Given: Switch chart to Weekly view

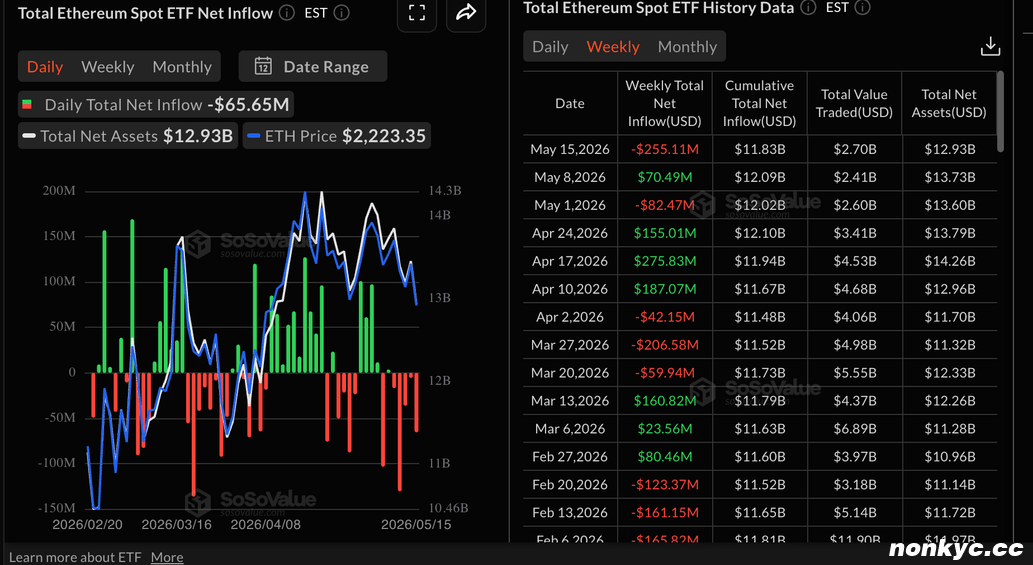Looking at the screenshot, I should coord(107,67).
